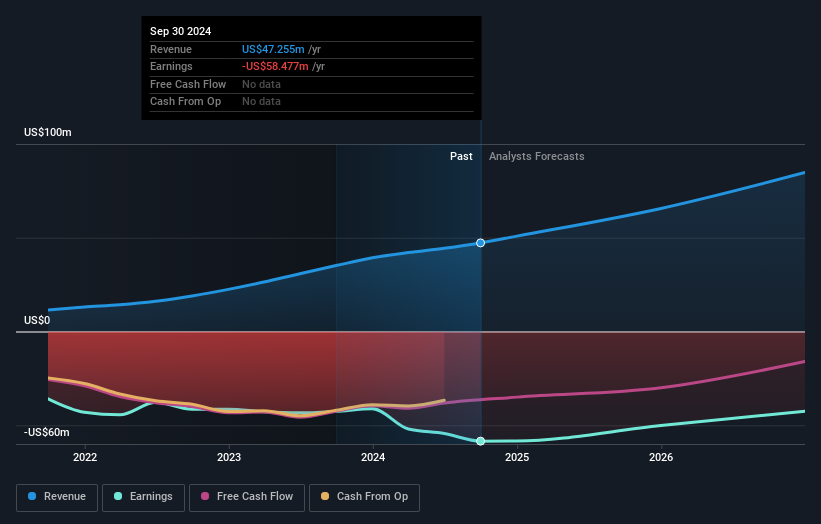Select the revenue data point at Sep 2024
821x524 pixels.
(481, 243)
